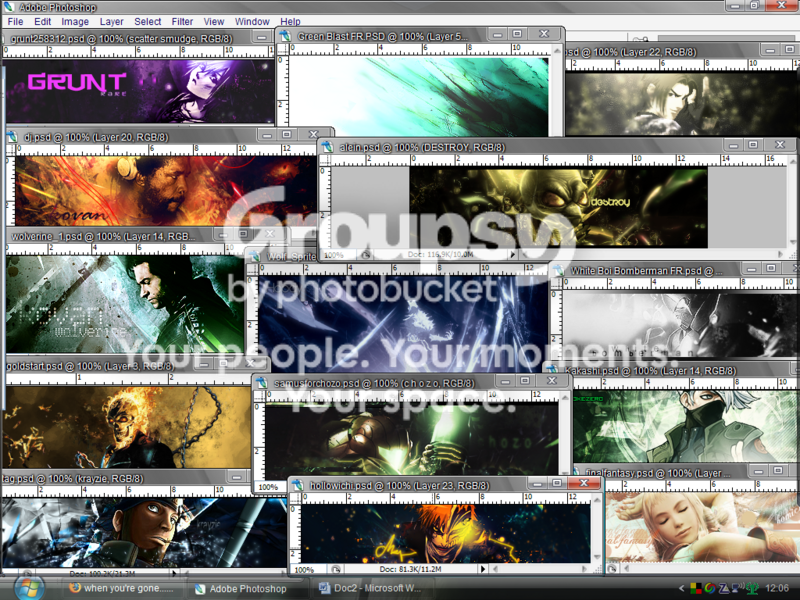This screenshot has height=600, width=800.
Task: Click the document icon on samusforchozo.psd title bar
Action: coord(261,383)
